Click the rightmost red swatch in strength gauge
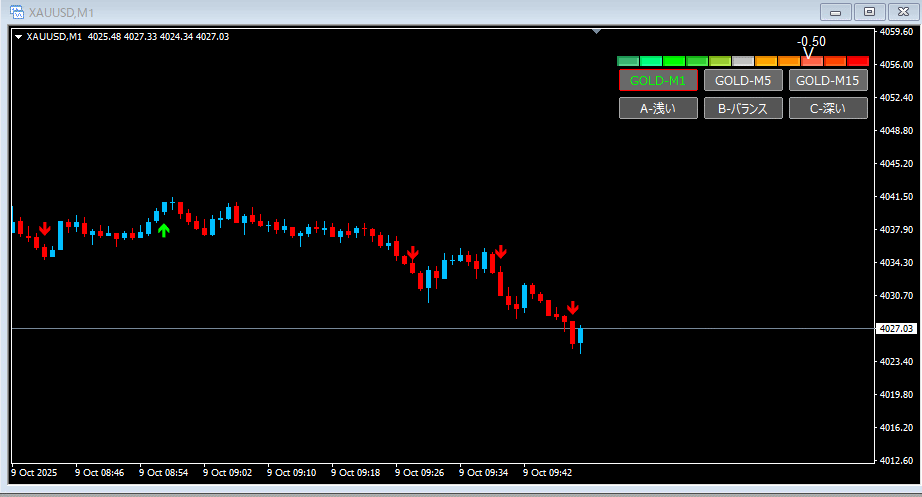The width and height of the screenshot is (922, 497). point(858,61)
